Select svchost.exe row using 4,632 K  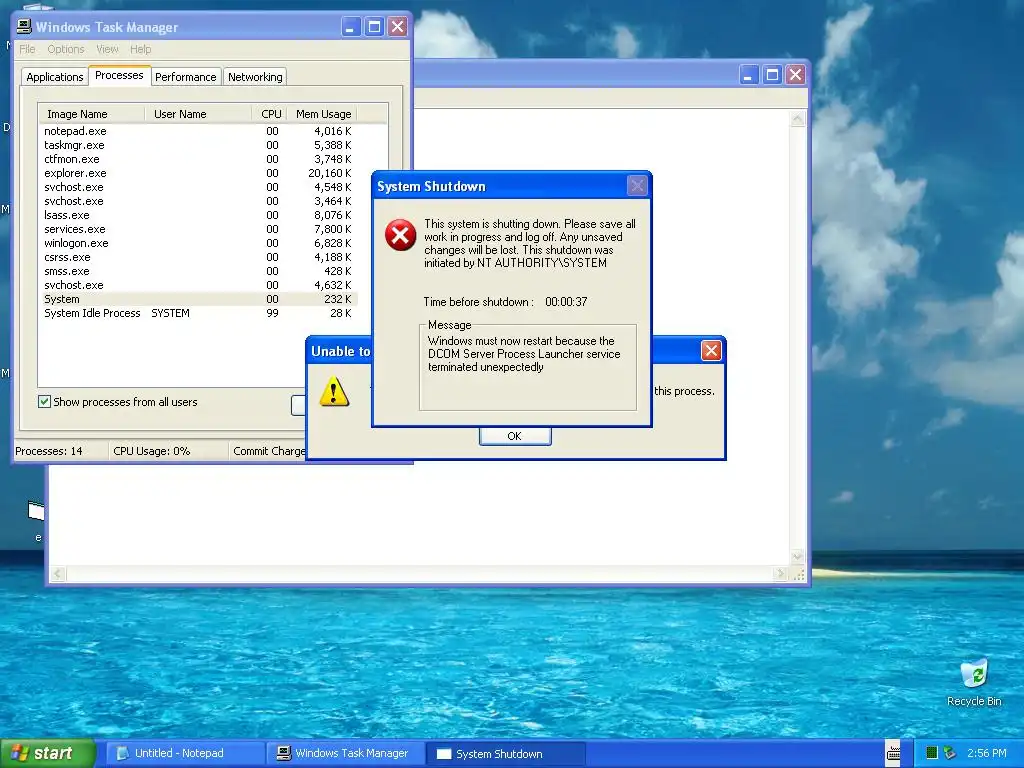(x=198, y=285)
